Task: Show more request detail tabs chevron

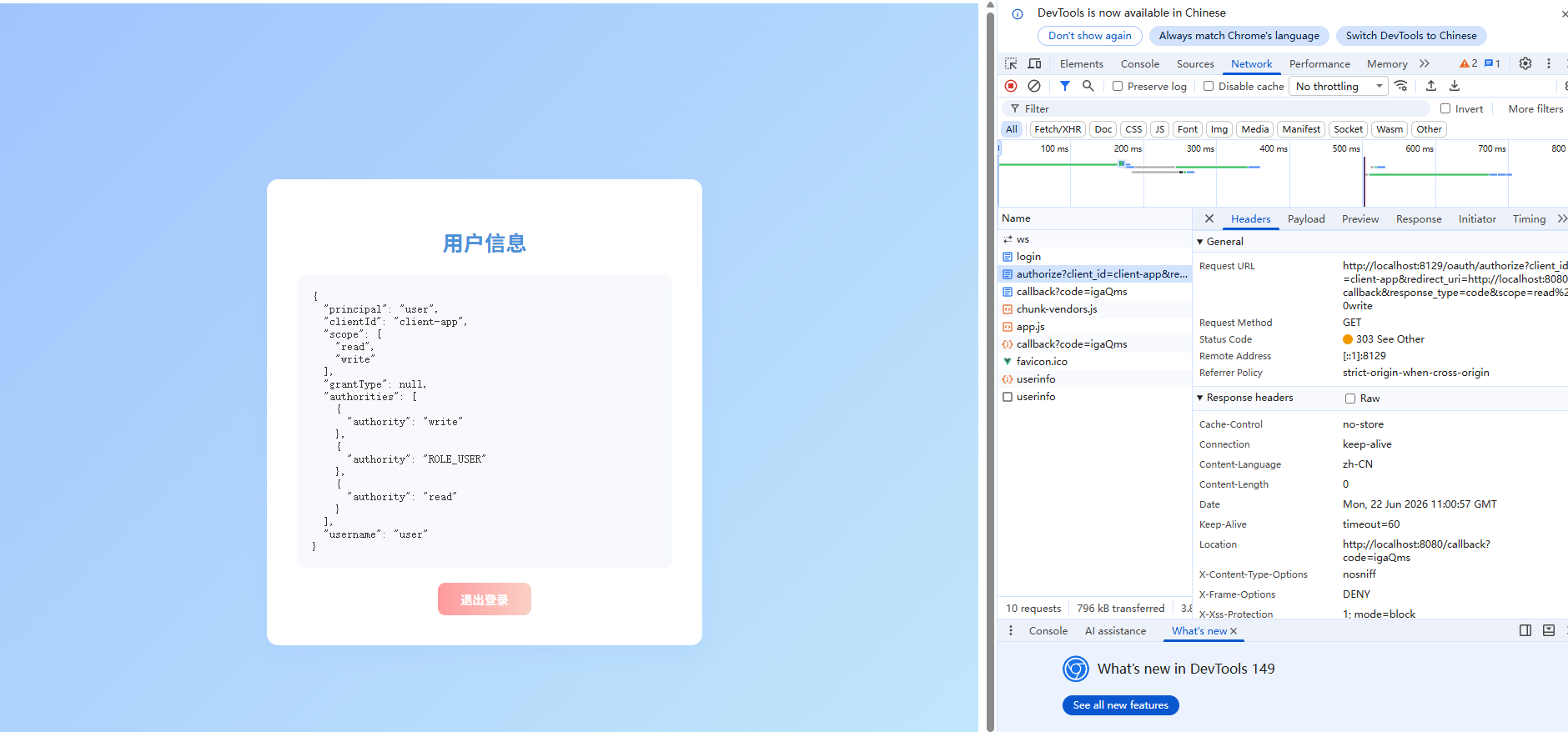Action: tap(1561, 218)
